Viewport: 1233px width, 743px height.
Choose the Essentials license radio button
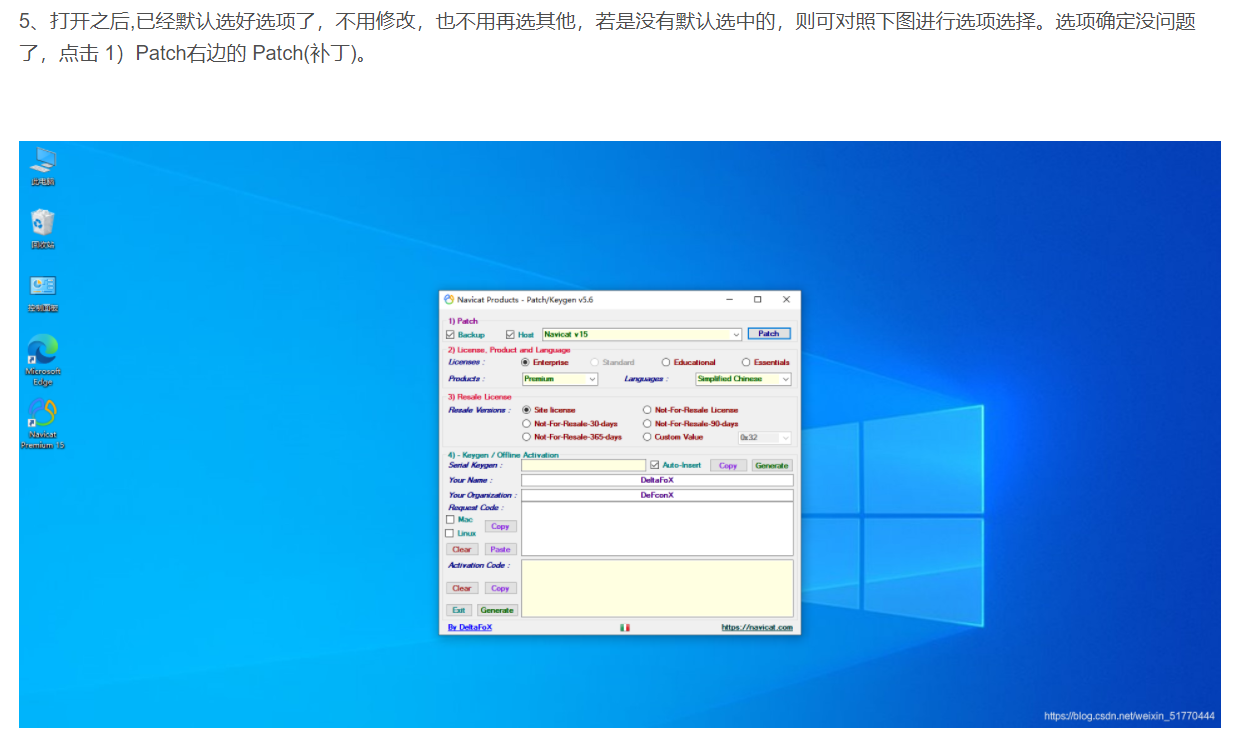coord(746,362)
